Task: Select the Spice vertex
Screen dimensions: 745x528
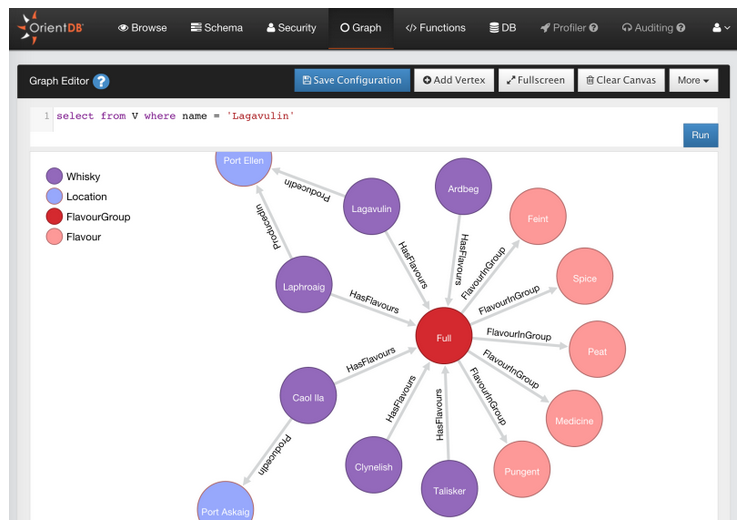Action: [585, 276]
